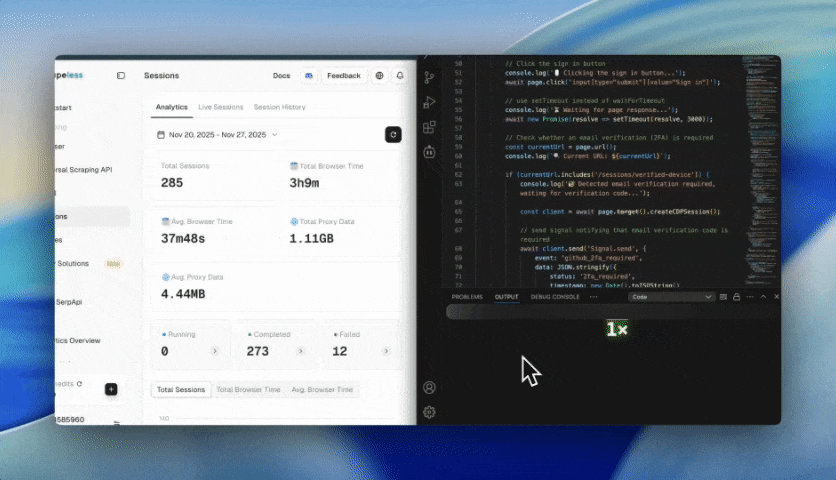Click the Completed count 273
Image resolution: width=836 pixels, height=480 pixels.
tap(258, 351)
